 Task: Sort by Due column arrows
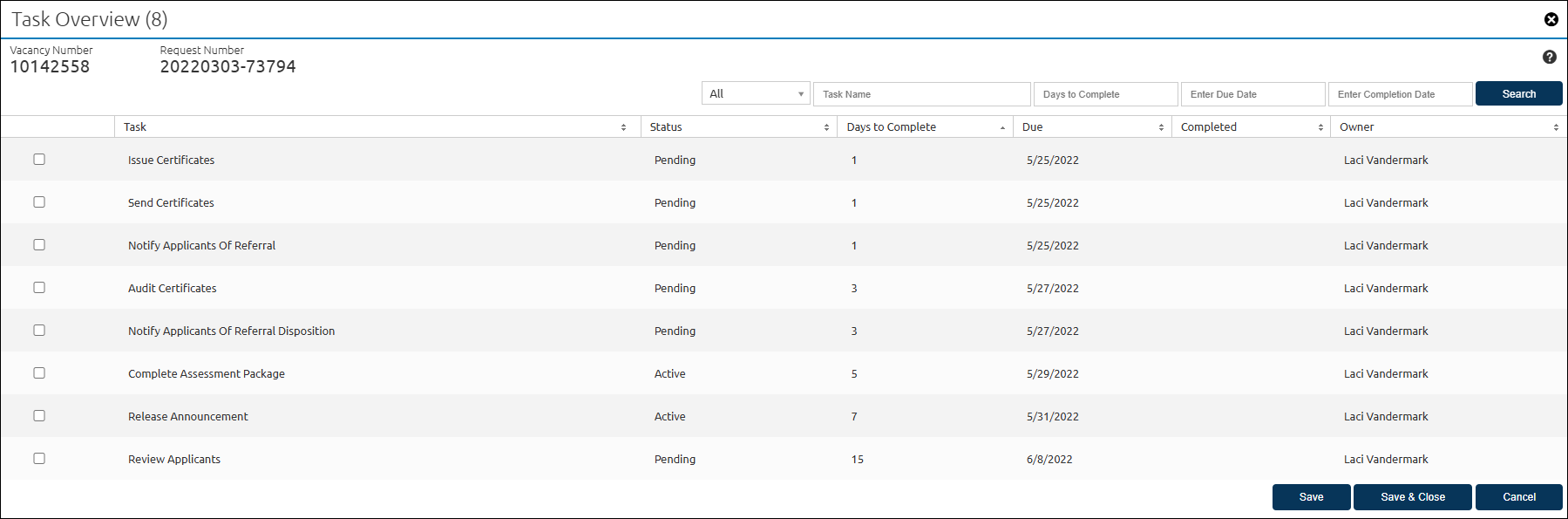pos(1161,127)
